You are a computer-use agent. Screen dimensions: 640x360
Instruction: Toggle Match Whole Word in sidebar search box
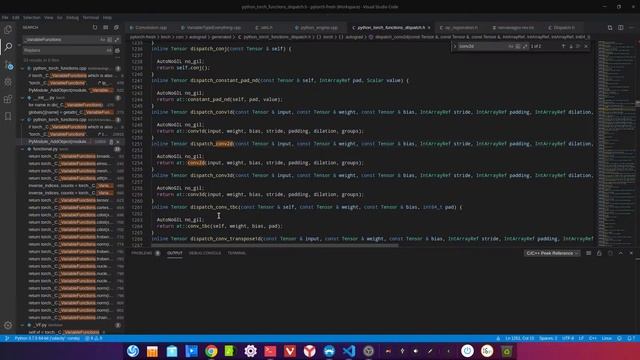[x=109, y=40]
